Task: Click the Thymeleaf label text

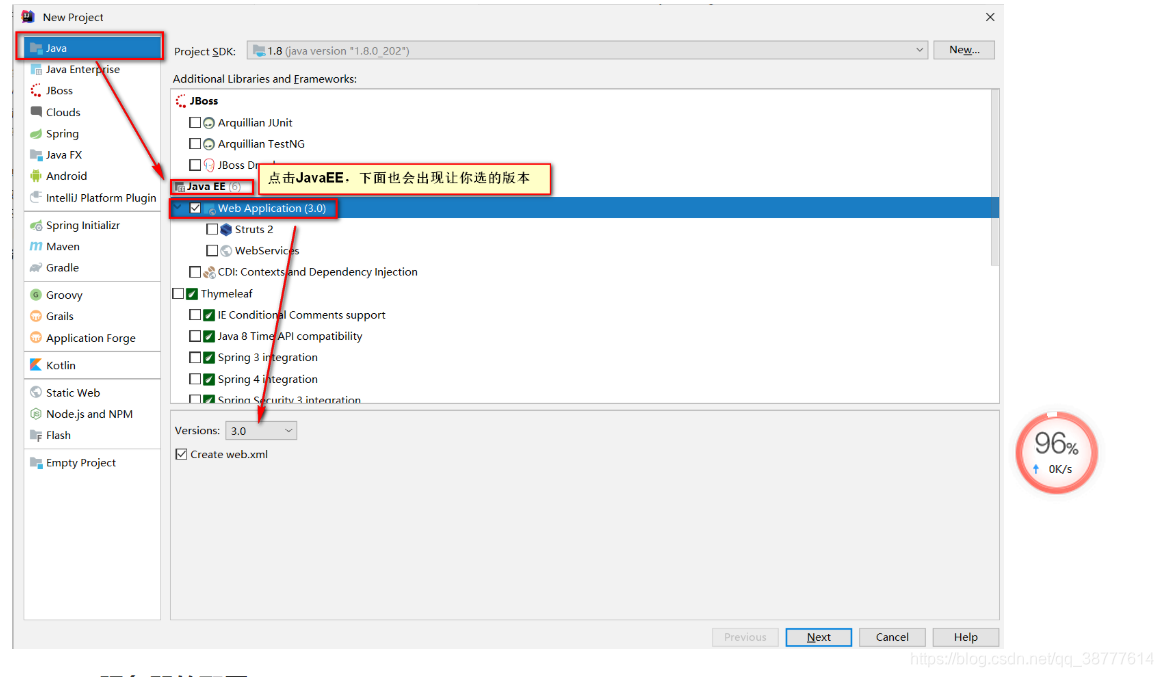Action: click(226, 294)
